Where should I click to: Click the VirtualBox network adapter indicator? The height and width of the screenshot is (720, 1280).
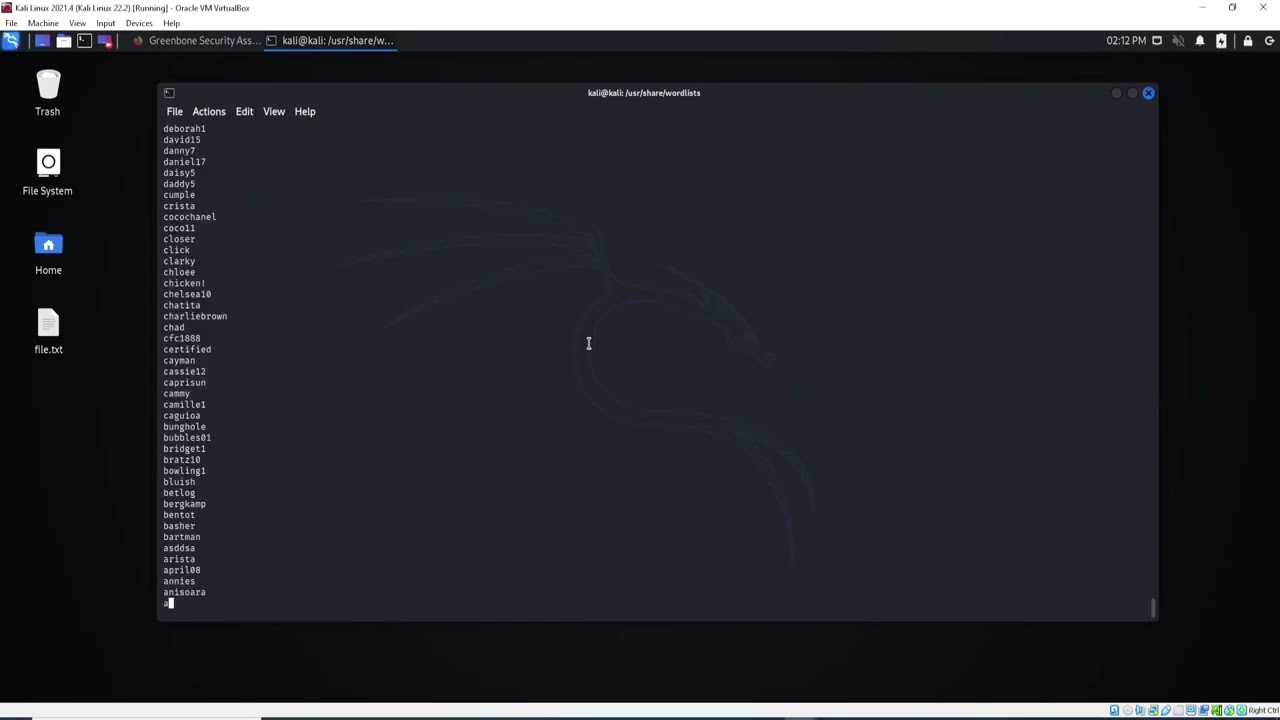click(1153, 710)
